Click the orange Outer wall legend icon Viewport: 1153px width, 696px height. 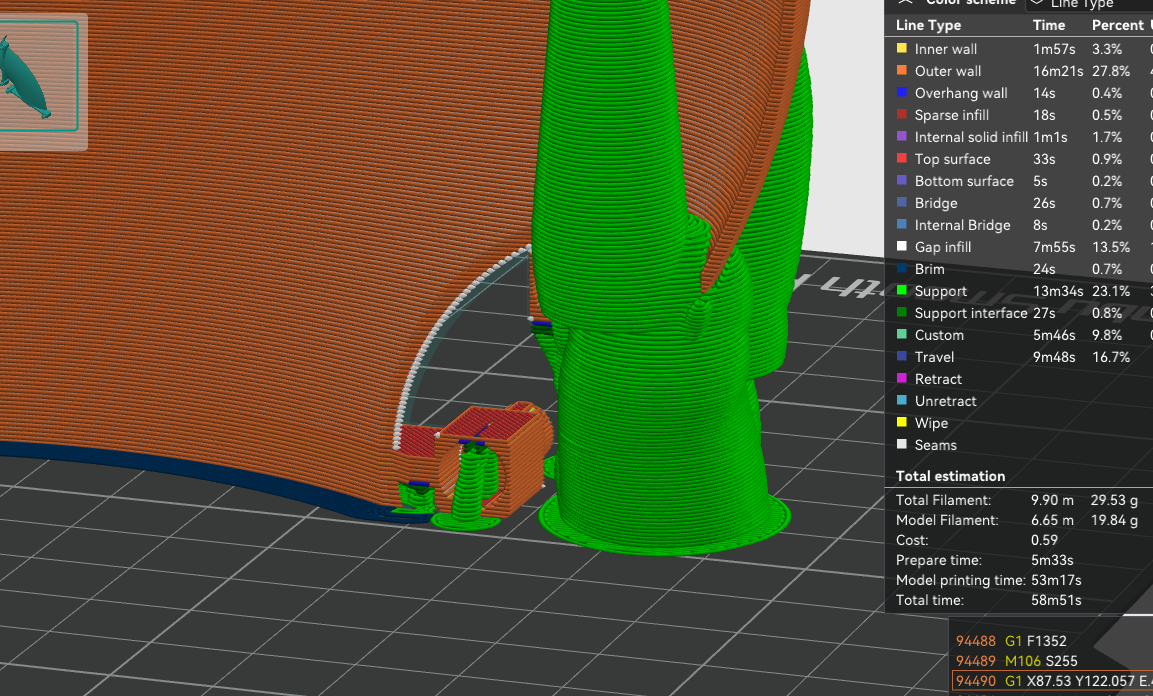click(x=902, y=71)
